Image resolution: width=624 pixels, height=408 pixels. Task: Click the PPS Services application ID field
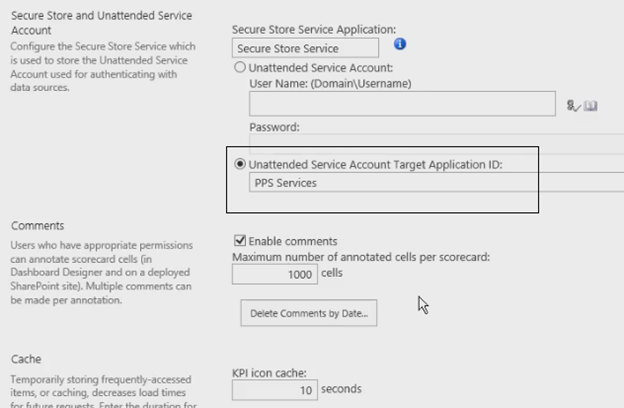437,183
